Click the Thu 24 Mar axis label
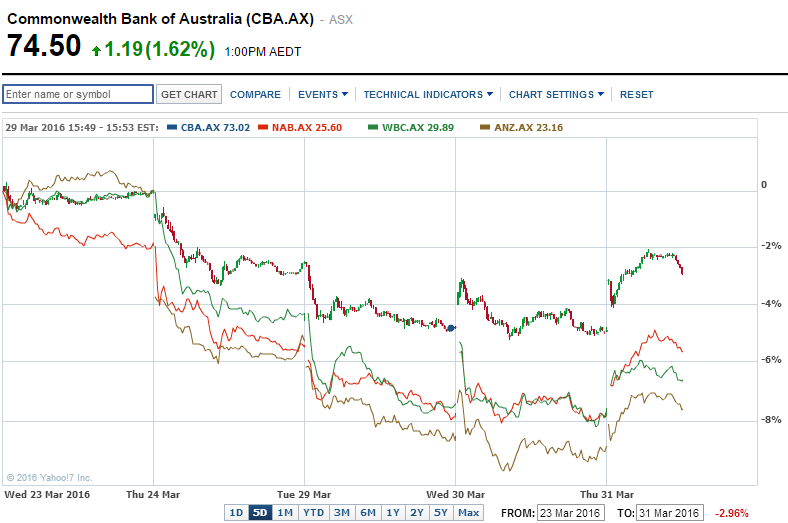 click(x=153, y=494)
